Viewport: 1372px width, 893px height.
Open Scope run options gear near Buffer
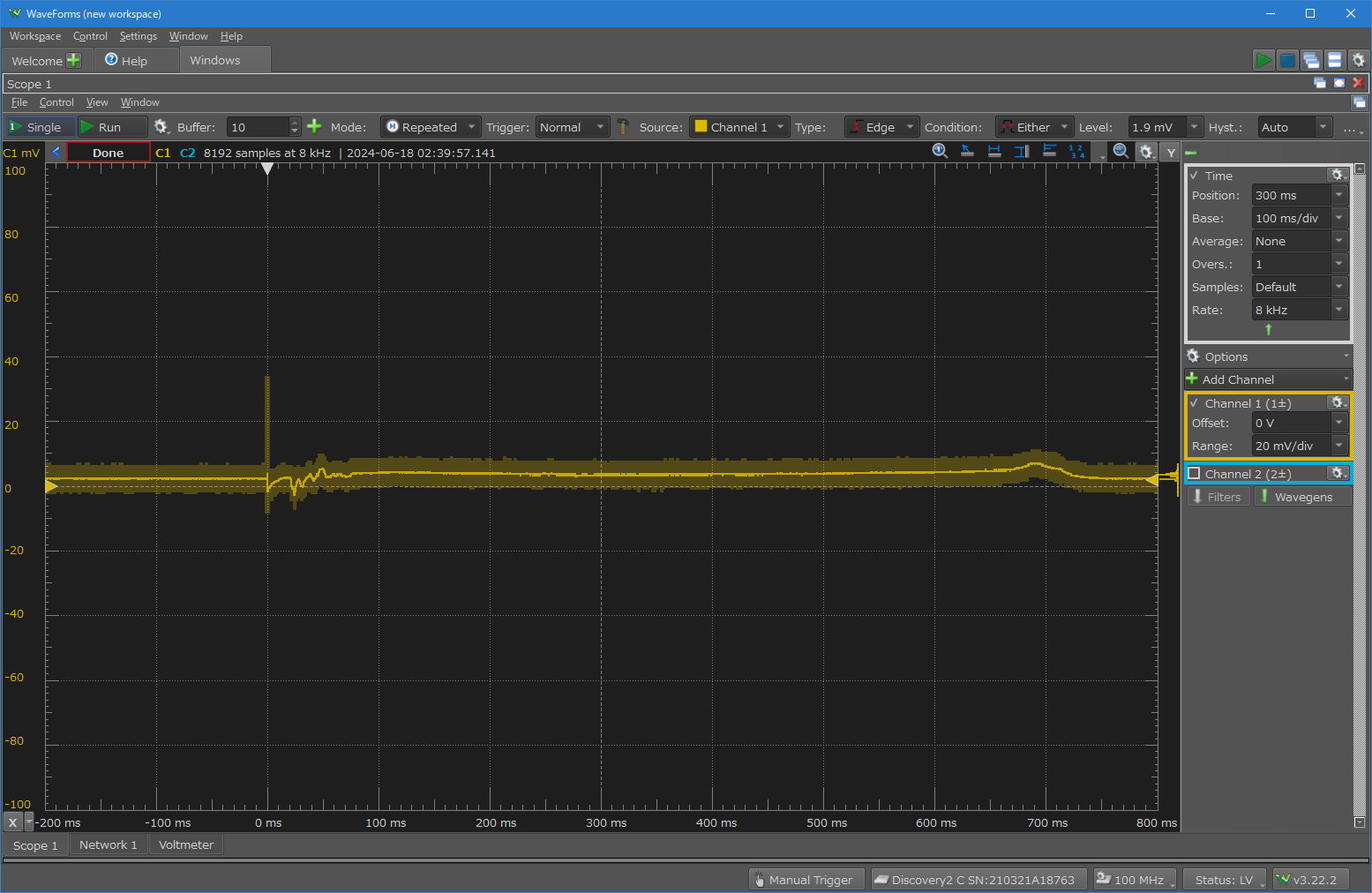pyautogui.click(x=161, y=127)
